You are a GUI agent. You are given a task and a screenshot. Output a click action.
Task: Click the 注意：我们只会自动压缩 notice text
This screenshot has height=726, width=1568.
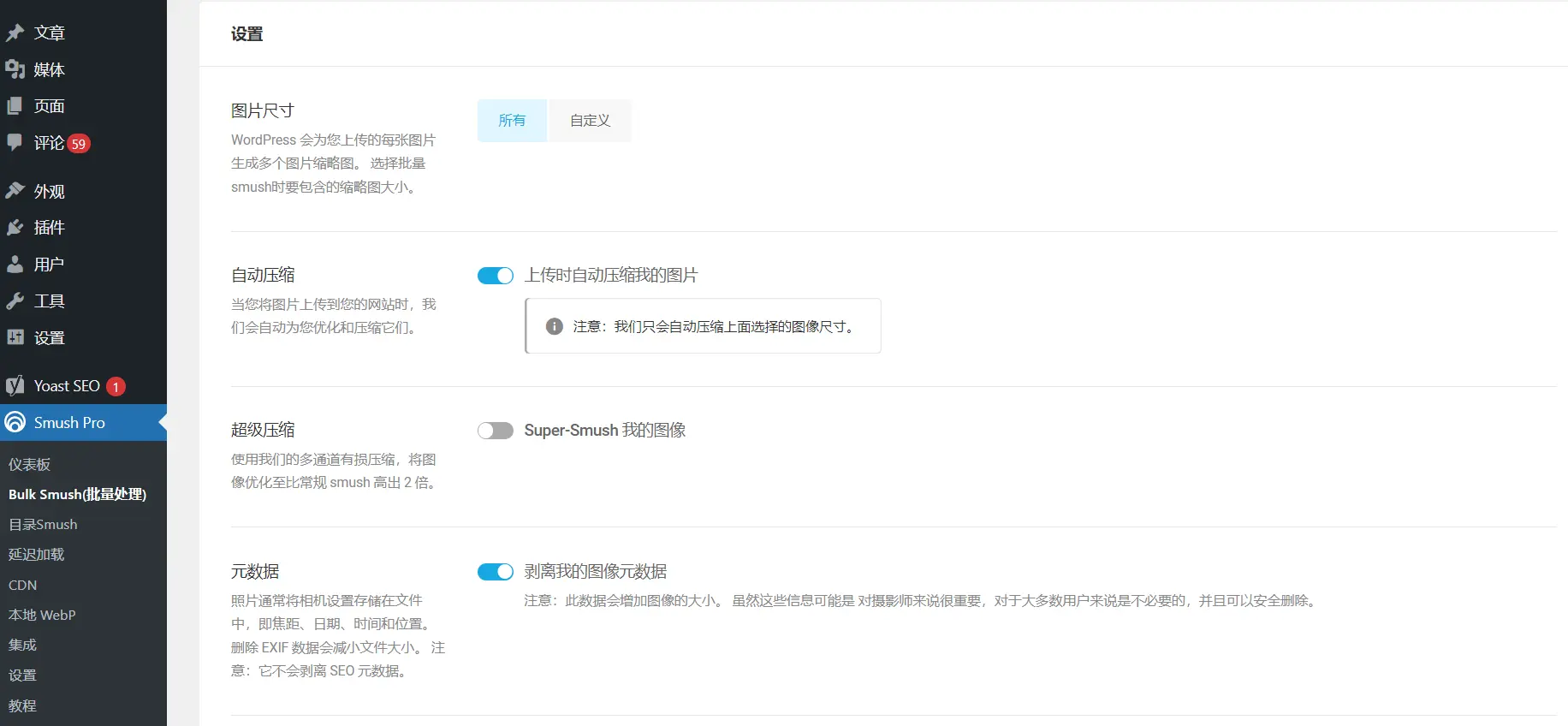[x=715, y=326]
